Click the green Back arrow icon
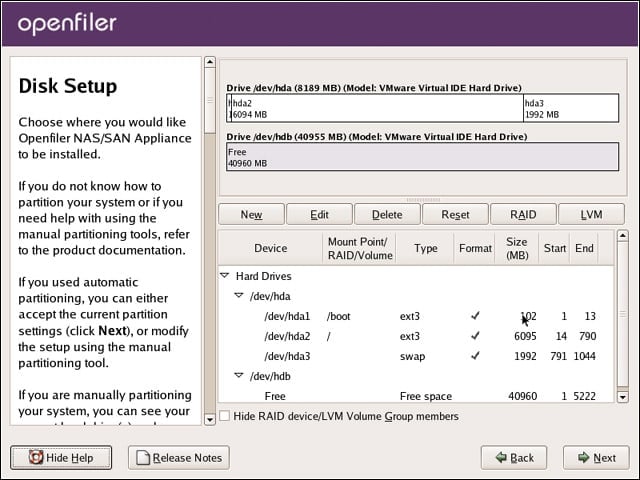This screenshot has height=480, width=640. (501, 457)
